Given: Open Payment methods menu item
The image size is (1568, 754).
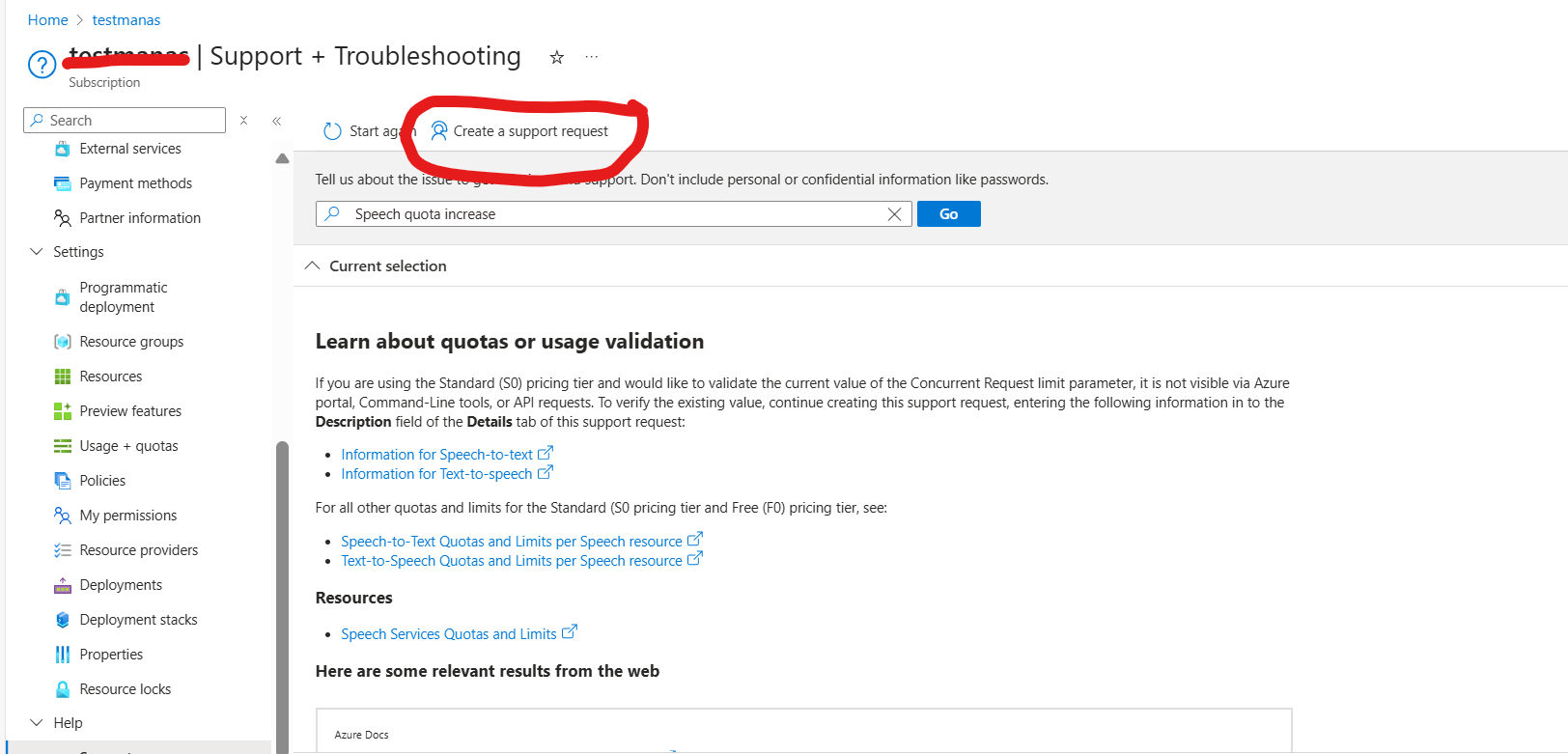Looking at the screenshot, I should [x=138, y=183].
